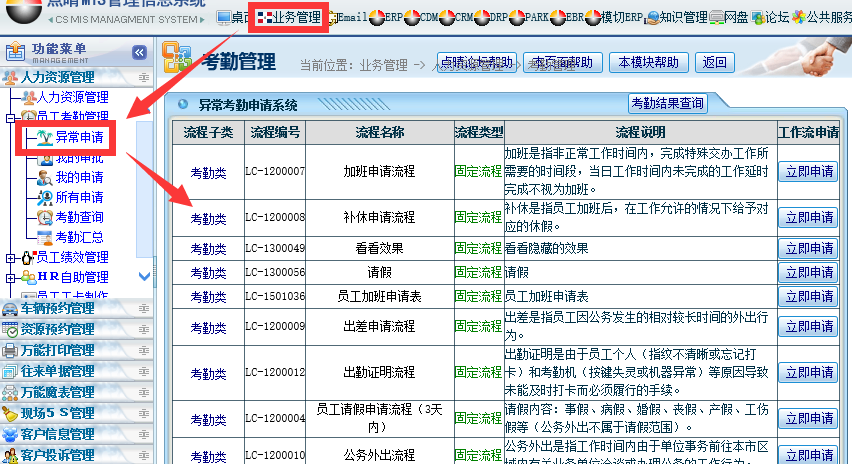Click the 考勤类 link in 请假 row
Viewport: 852px width, 464px height.
pos(208,272)
